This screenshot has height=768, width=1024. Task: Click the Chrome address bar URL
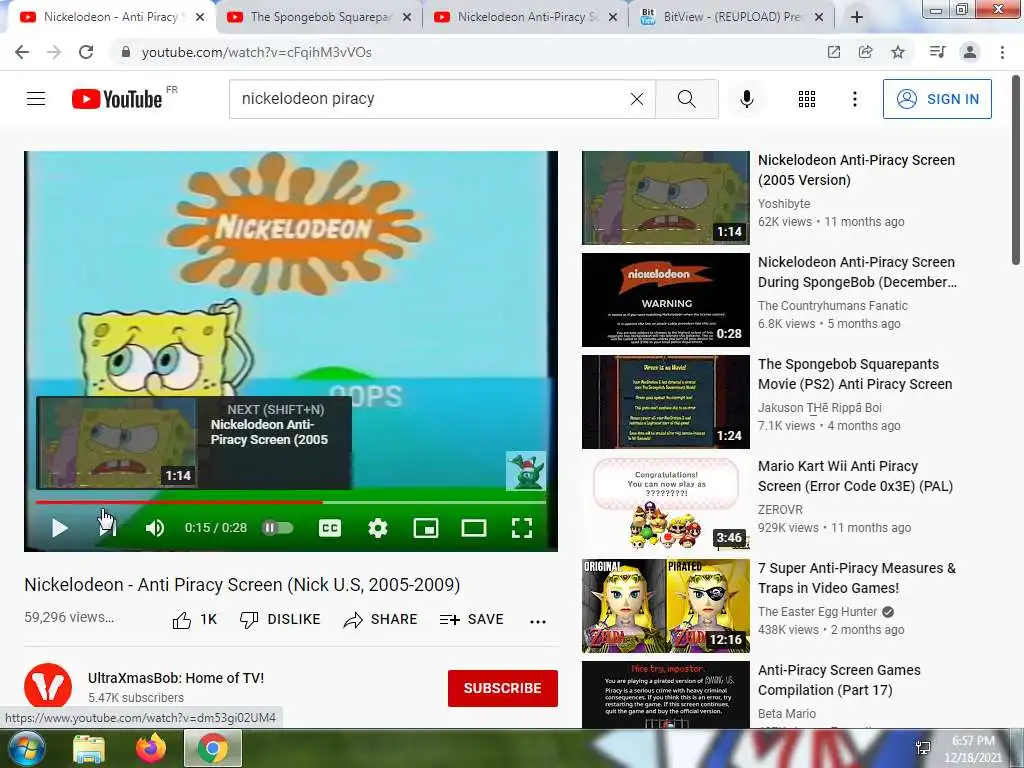coord(257,52)
